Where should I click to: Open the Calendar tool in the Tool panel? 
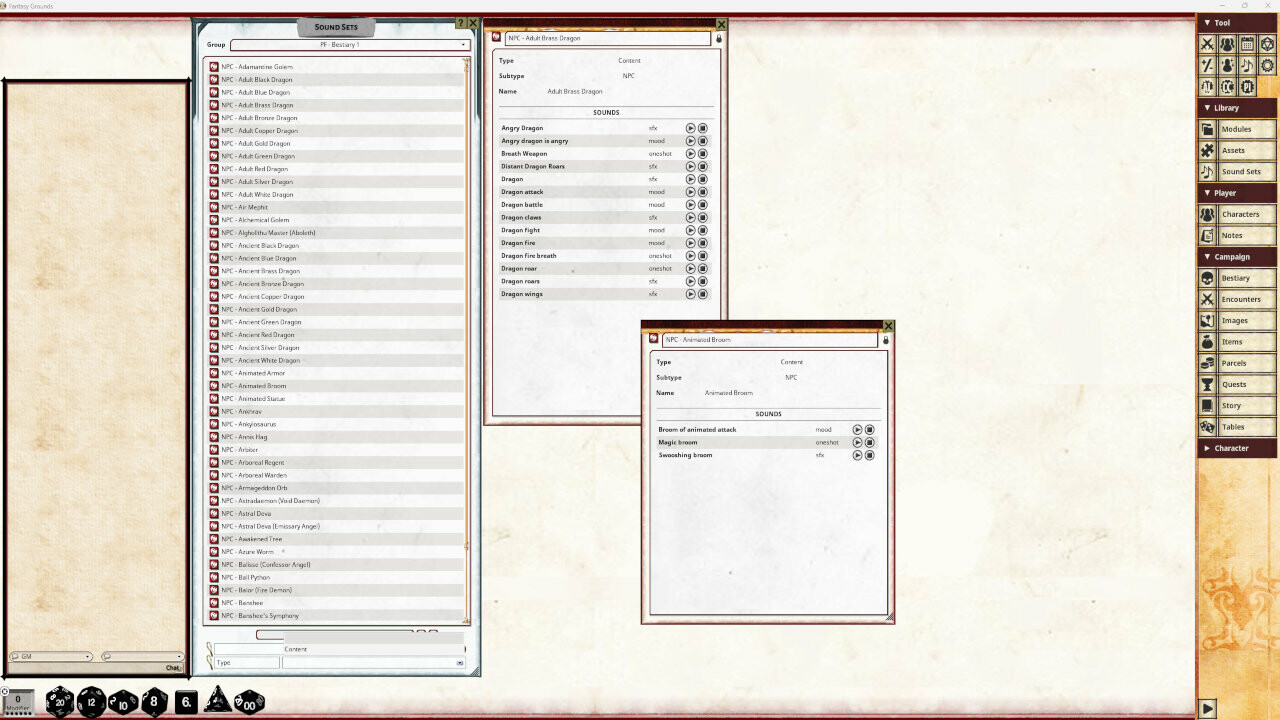[1249, 43]
